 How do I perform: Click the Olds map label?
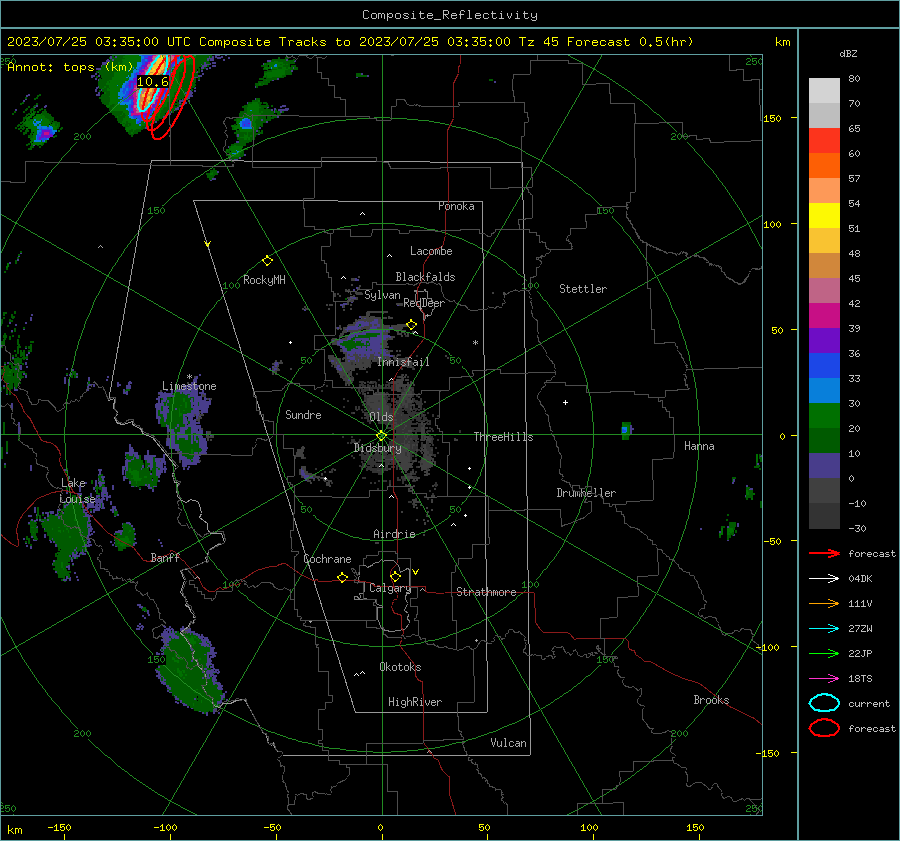click(x=381, y=417)
